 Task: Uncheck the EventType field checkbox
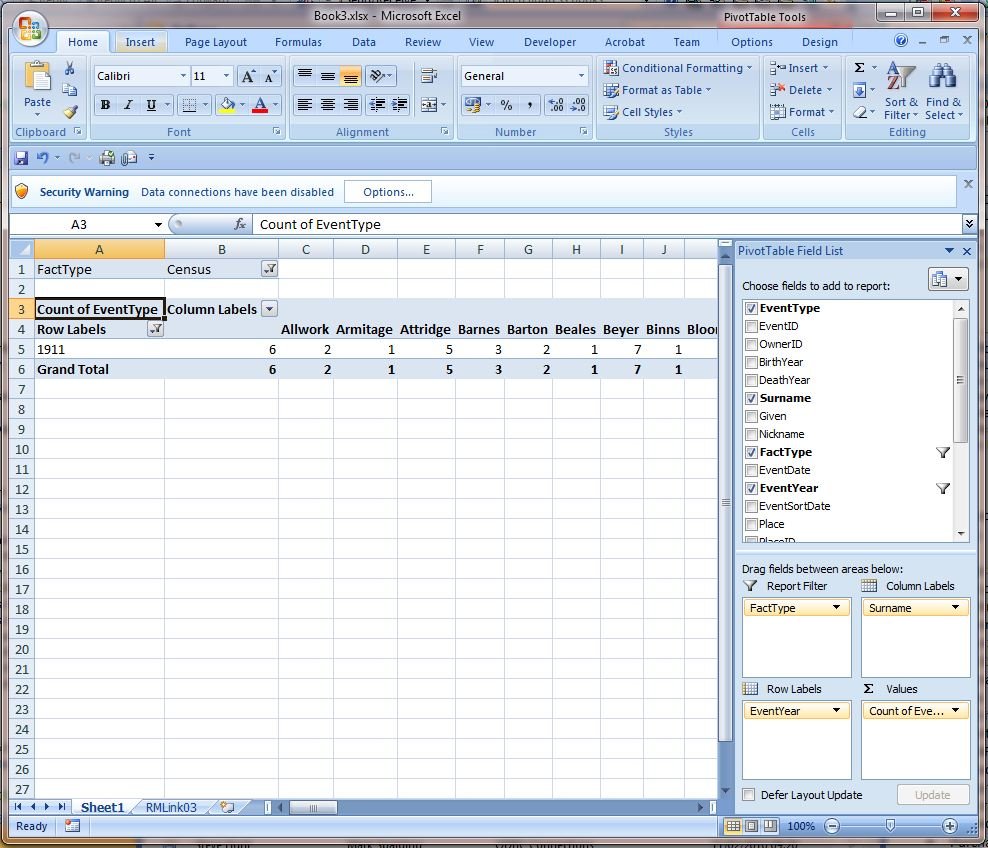(x=751, y=308)
